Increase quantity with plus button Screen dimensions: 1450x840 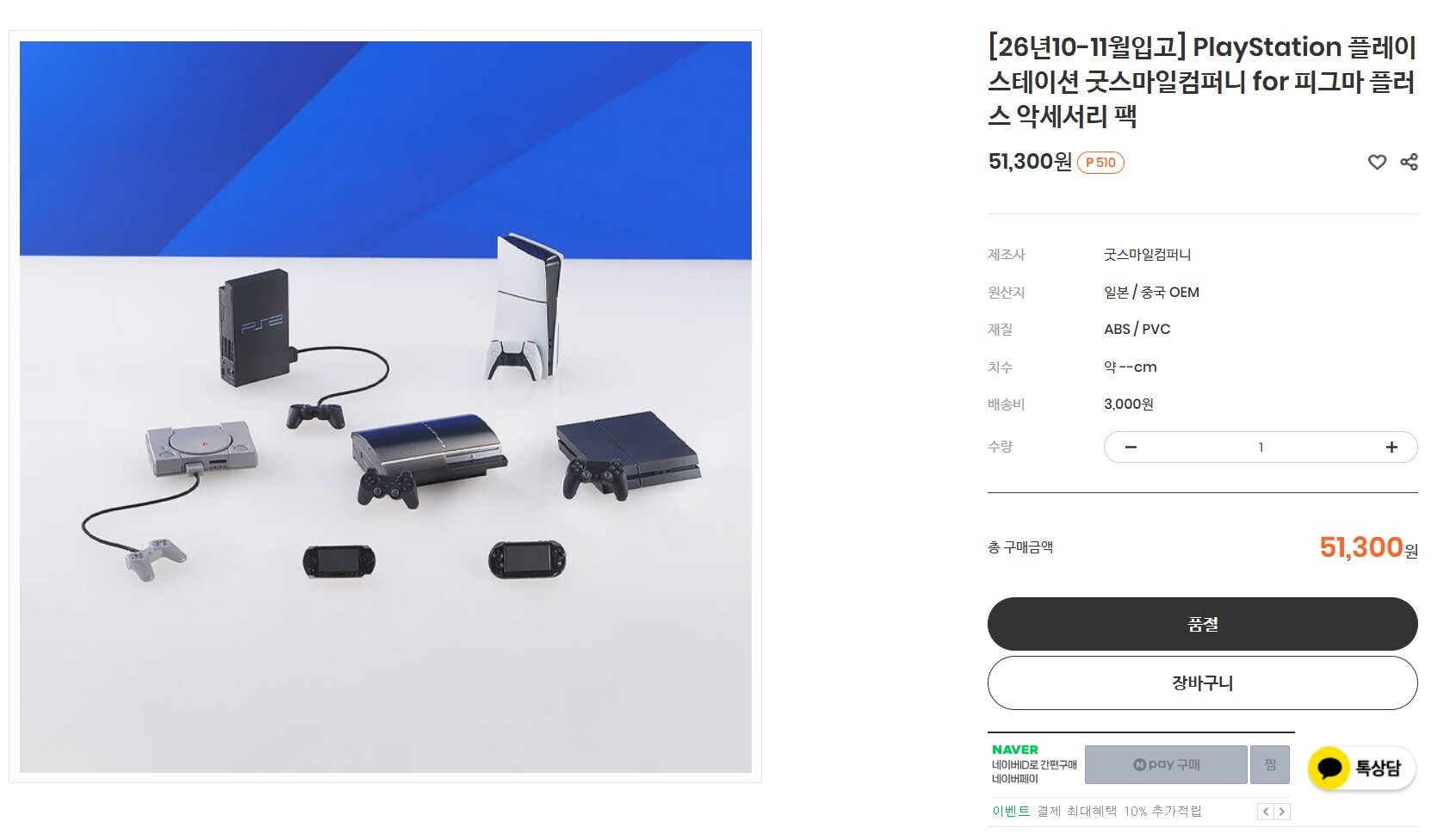pyautogui.click(x=1391, y=447)
